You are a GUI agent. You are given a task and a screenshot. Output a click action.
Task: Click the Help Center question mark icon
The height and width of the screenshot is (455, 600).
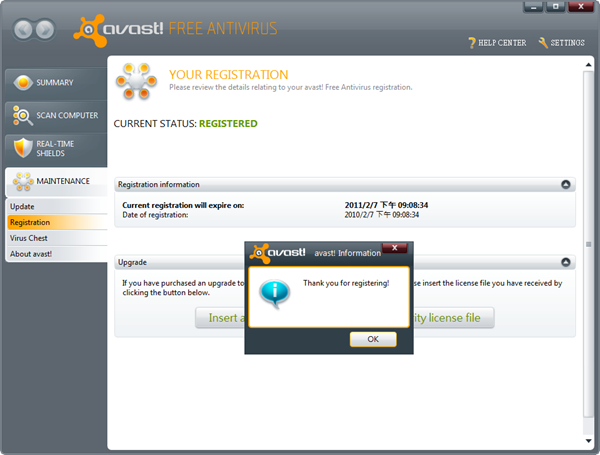[x=472, y=43]
